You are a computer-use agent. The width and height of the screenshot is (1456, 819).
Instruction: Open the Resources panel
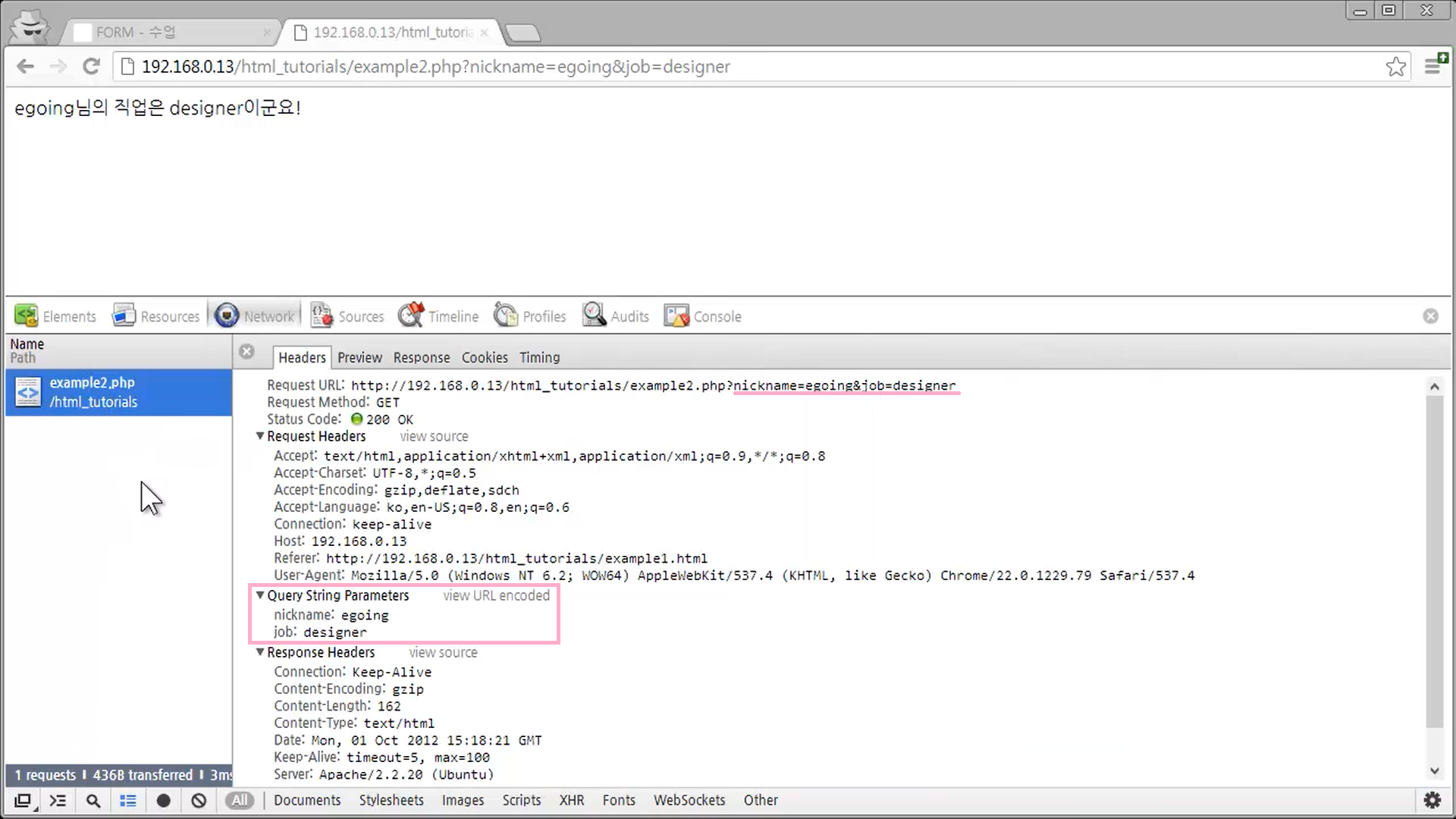click(156, 316)
